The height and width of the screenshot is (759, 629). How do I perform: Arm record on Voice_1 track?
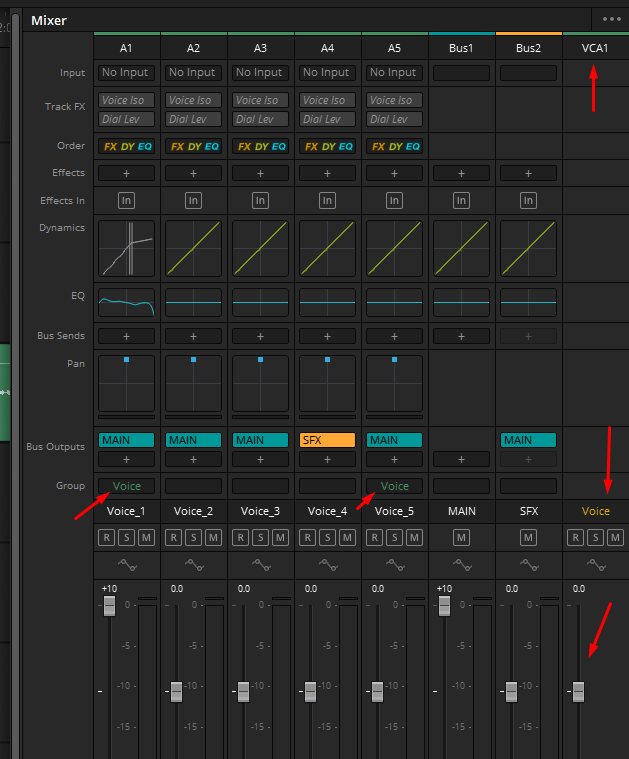click(x=107, y=538)
